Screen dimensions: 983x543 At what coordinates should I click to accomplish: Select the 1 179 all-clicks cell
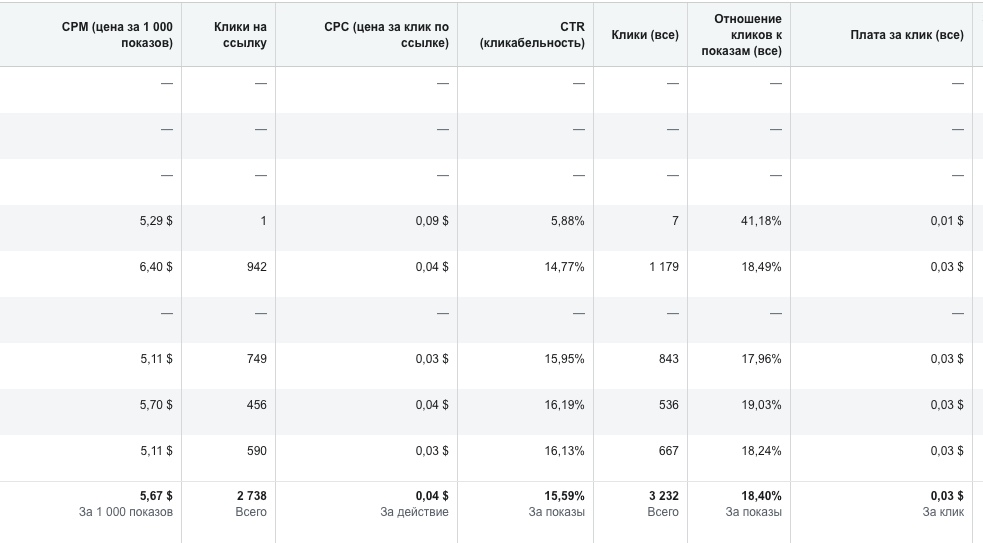(x=664, y=267)
